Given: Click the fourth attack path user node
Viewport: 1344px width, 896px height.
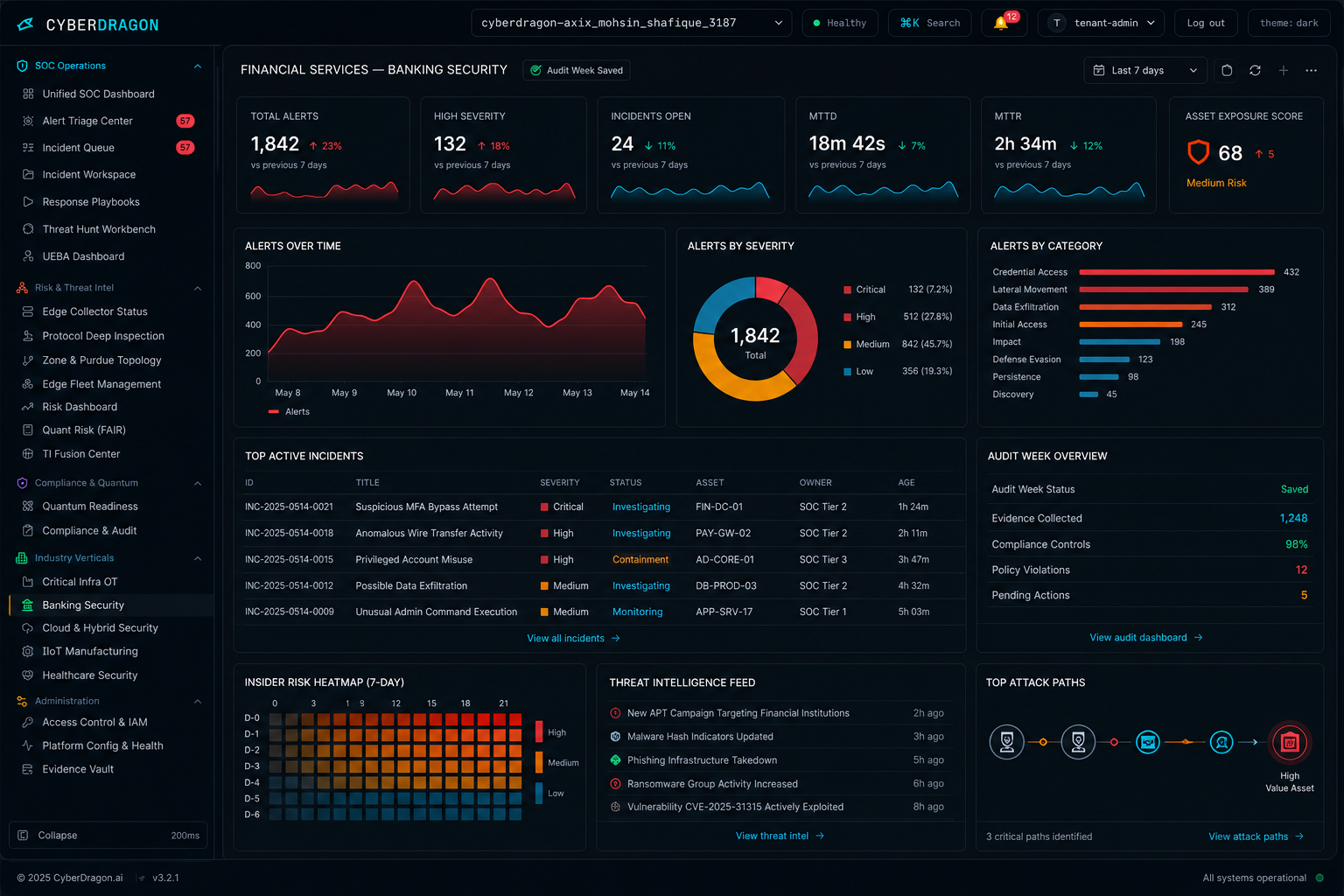Looking at the screenshot, I should [x=1221, y=742].
